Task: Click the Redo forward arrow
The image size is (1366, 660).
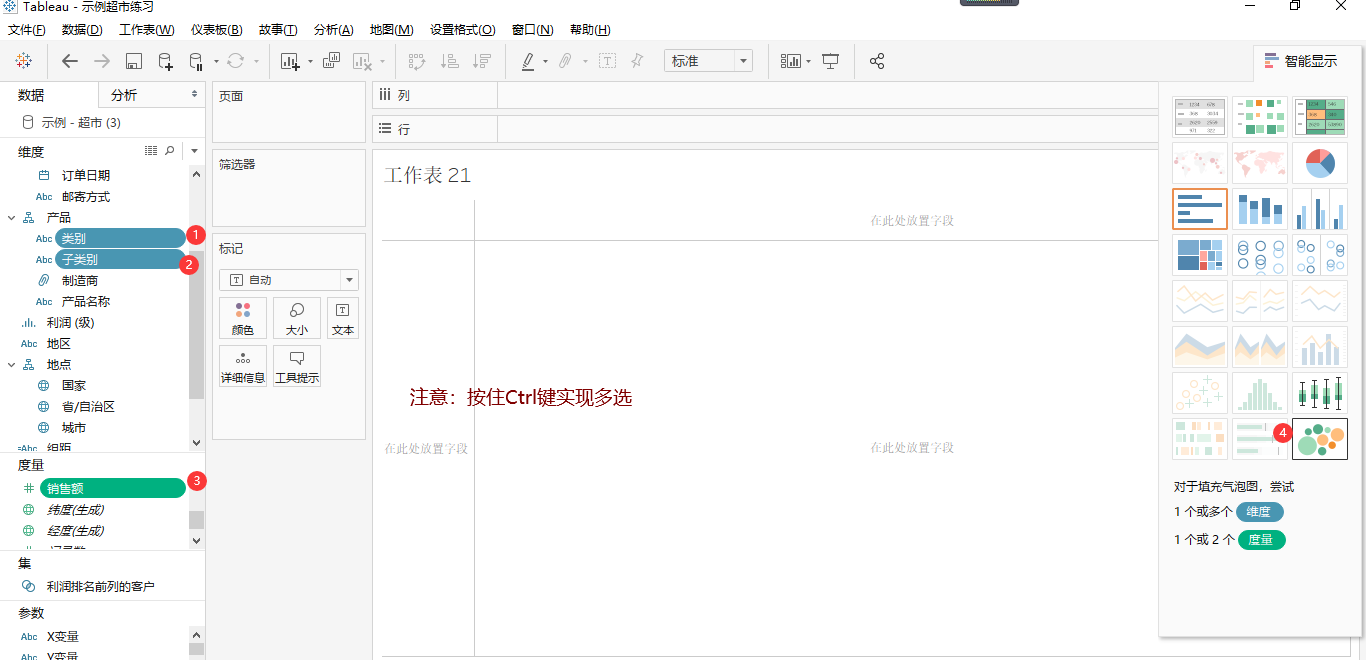Action: coord(102,61)
